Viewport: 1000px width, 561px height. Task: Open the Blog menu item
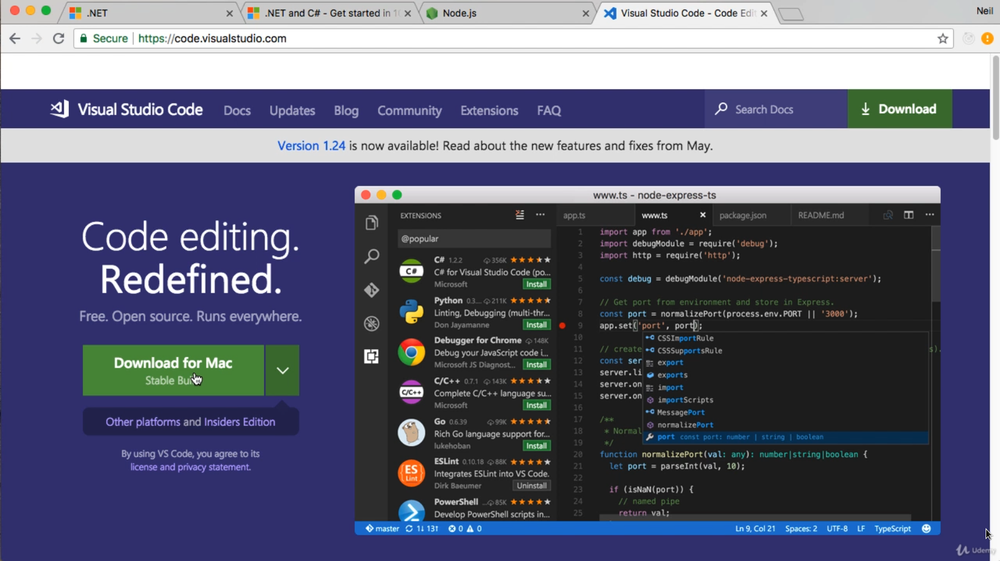click(346, 110)
